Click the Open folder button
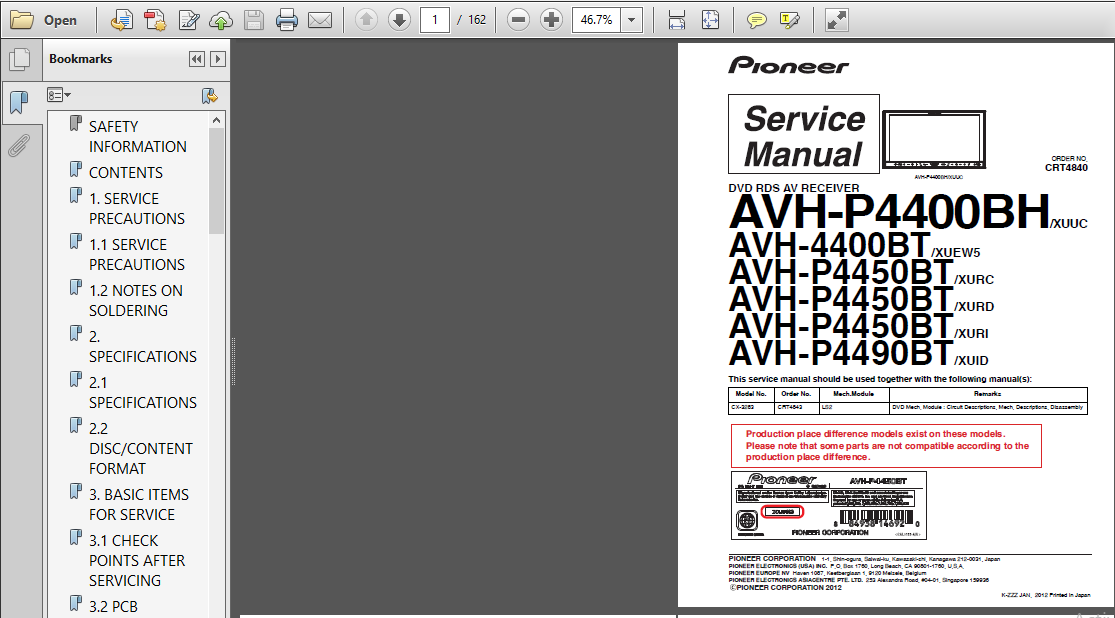The height and width of the screenshot is (618, 1115). tap(43, 20)
